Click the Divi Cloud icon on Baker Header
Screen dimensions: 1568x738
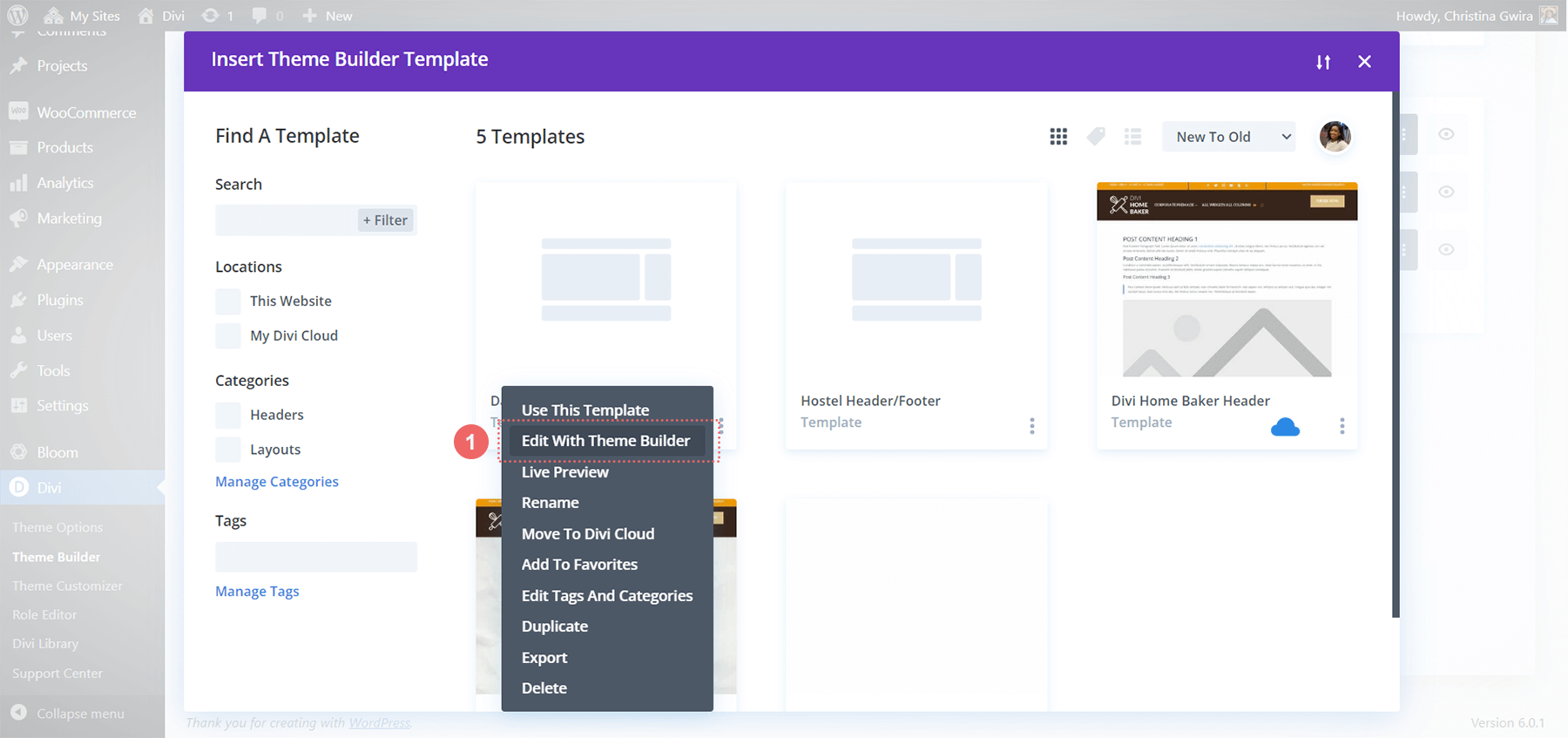pos(1285,426)
